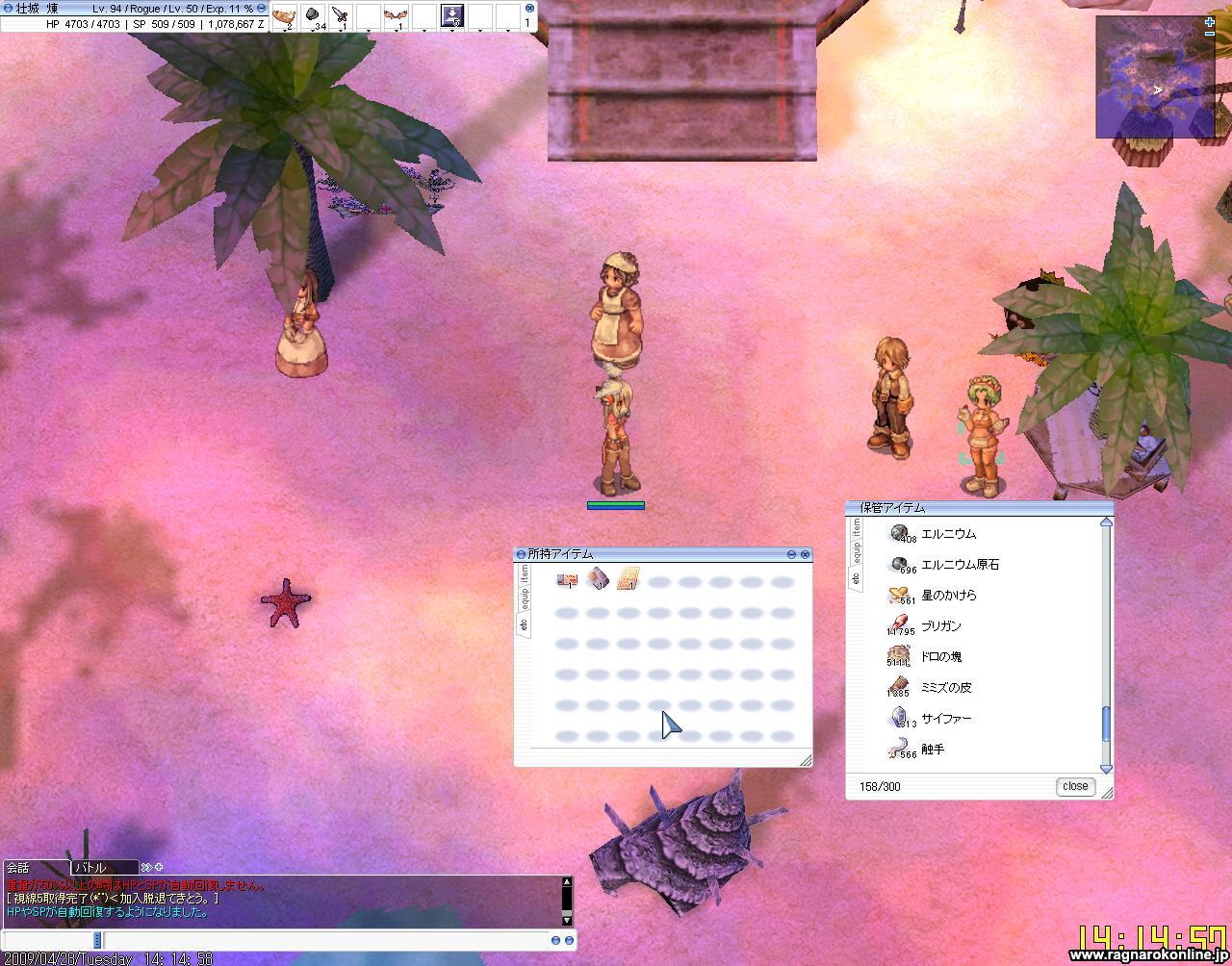The height and width of the screenshot is (966, 1232).
Task: Select サイファー icon in storage
Action: tap(899, 718)
